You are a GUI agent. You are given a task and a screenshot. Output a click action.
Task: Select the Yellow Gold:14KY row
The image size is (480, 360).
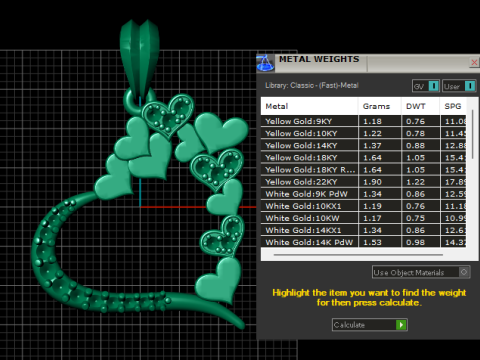coord(363,145)
